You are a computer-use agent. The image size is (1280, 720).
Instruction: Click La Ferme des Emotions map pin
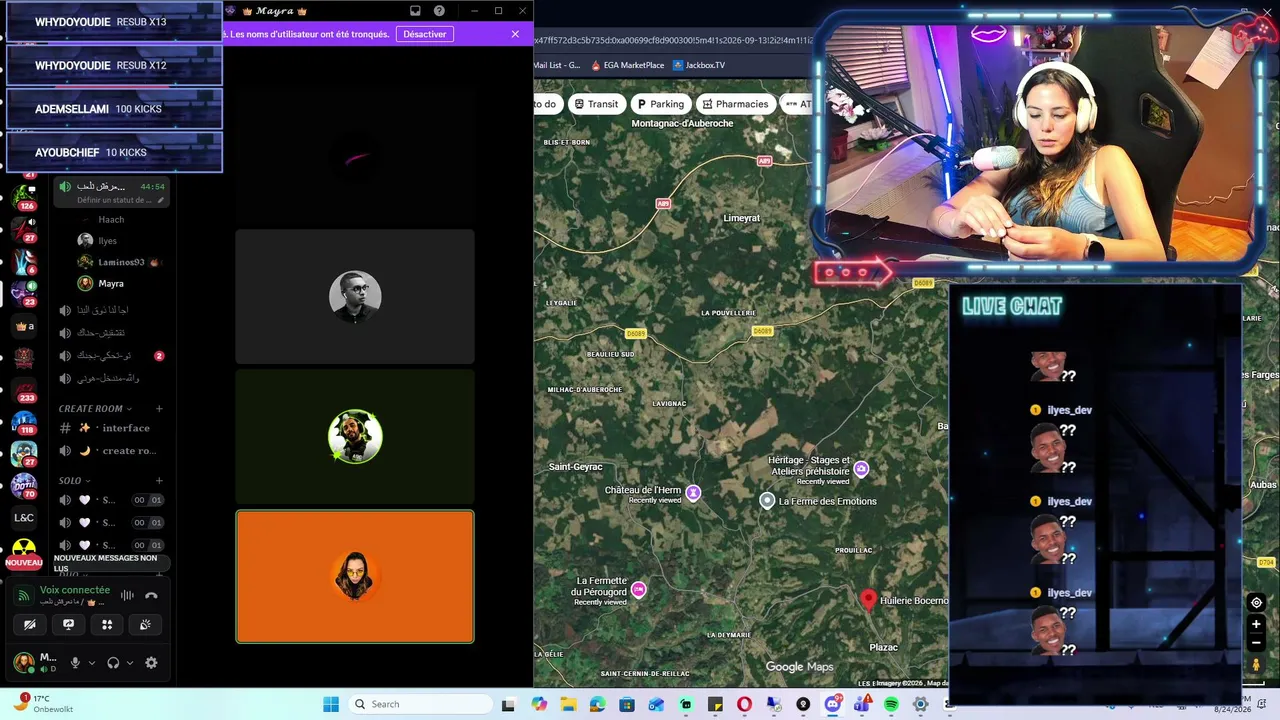point(767,501)
